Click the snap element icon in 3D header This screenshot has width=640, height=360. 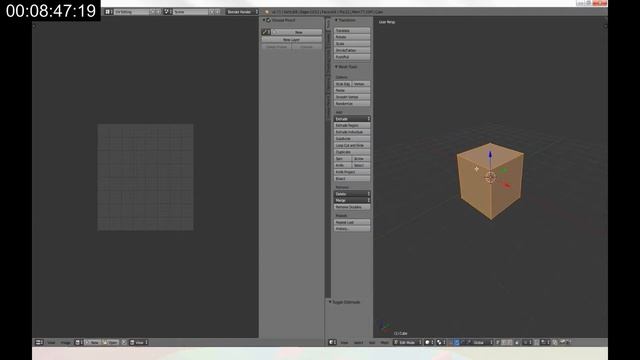click(545, 342)
